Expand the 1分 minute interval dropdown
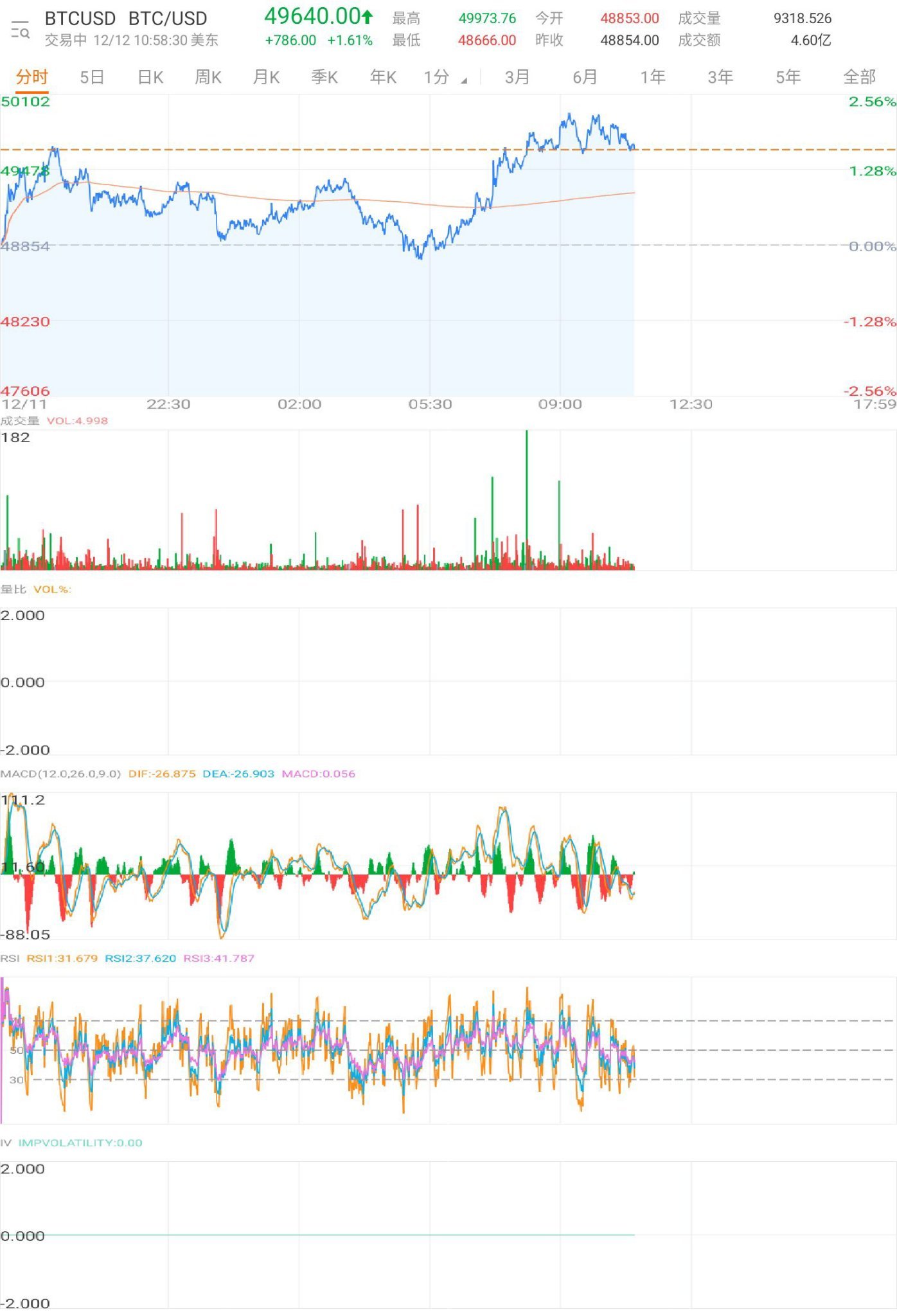 445,78
